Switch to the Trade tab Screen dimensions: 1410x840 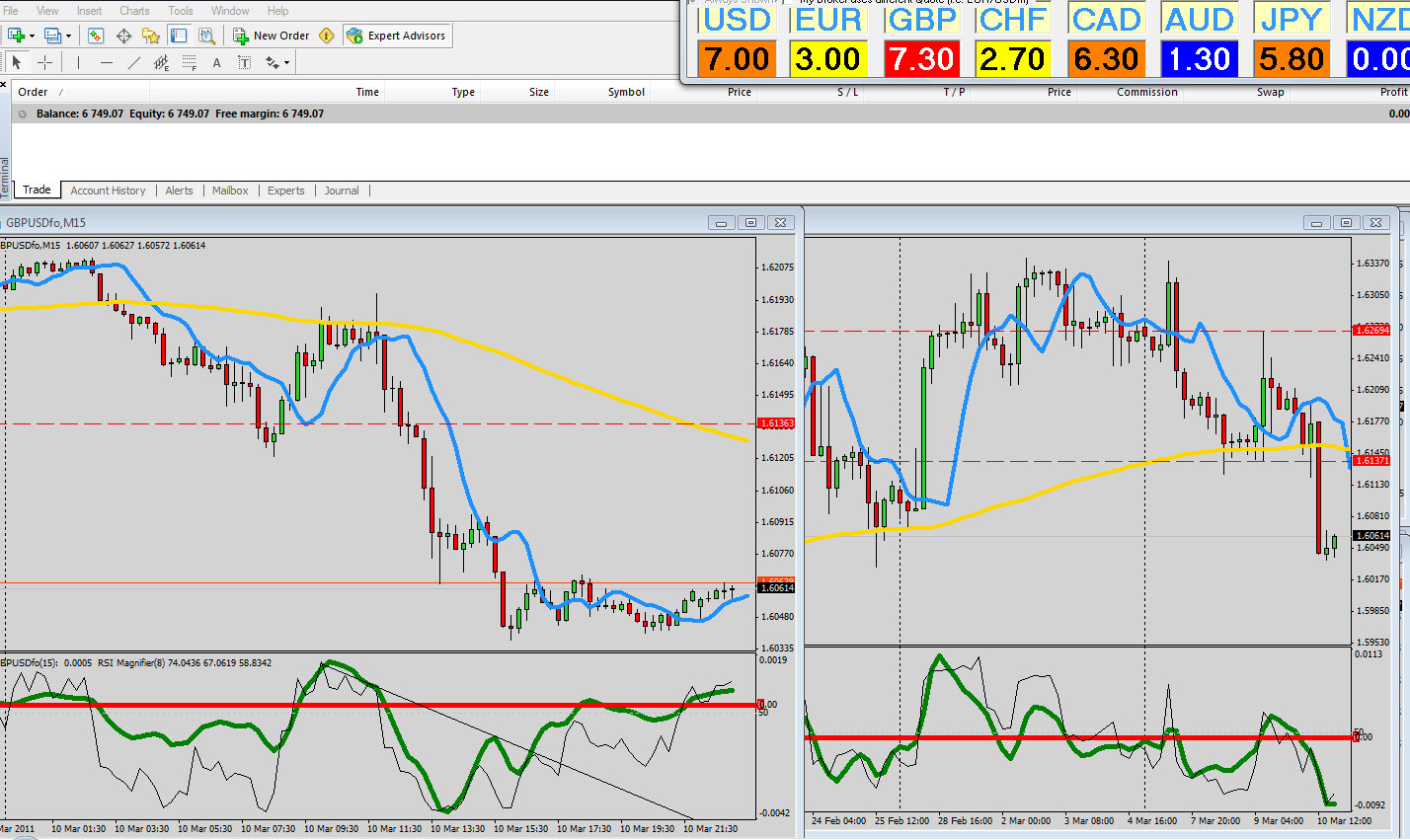[37, 190]
